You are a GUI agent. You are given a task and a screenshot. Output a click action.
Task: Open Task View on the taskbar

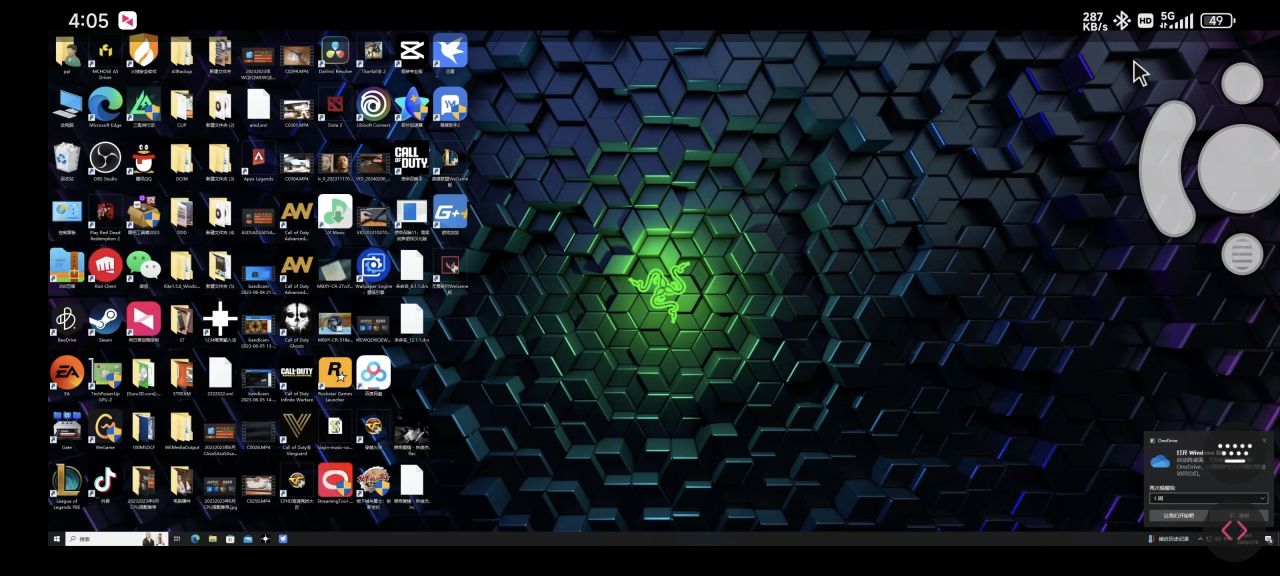point(179,538)
